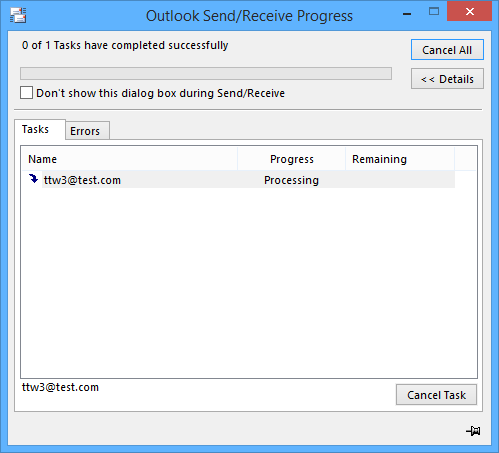
Task: Collapse dialog with the << Details button
Action: [447, 79]
